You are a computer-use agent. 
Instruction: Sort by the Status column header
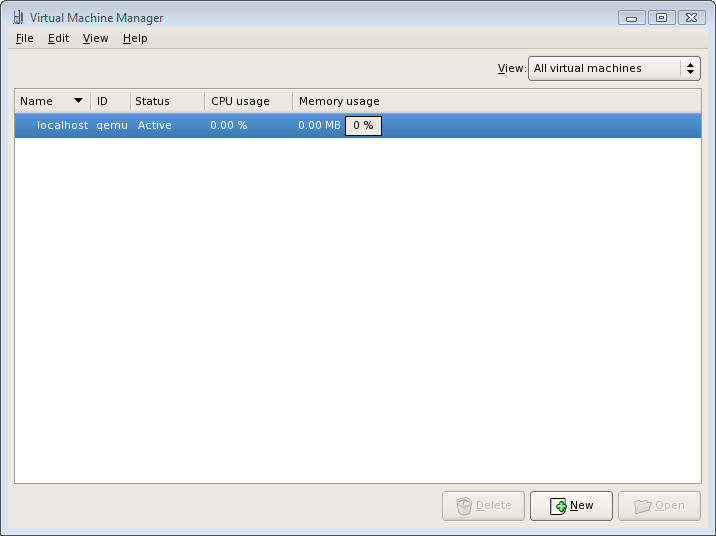[x=167, y=101]
